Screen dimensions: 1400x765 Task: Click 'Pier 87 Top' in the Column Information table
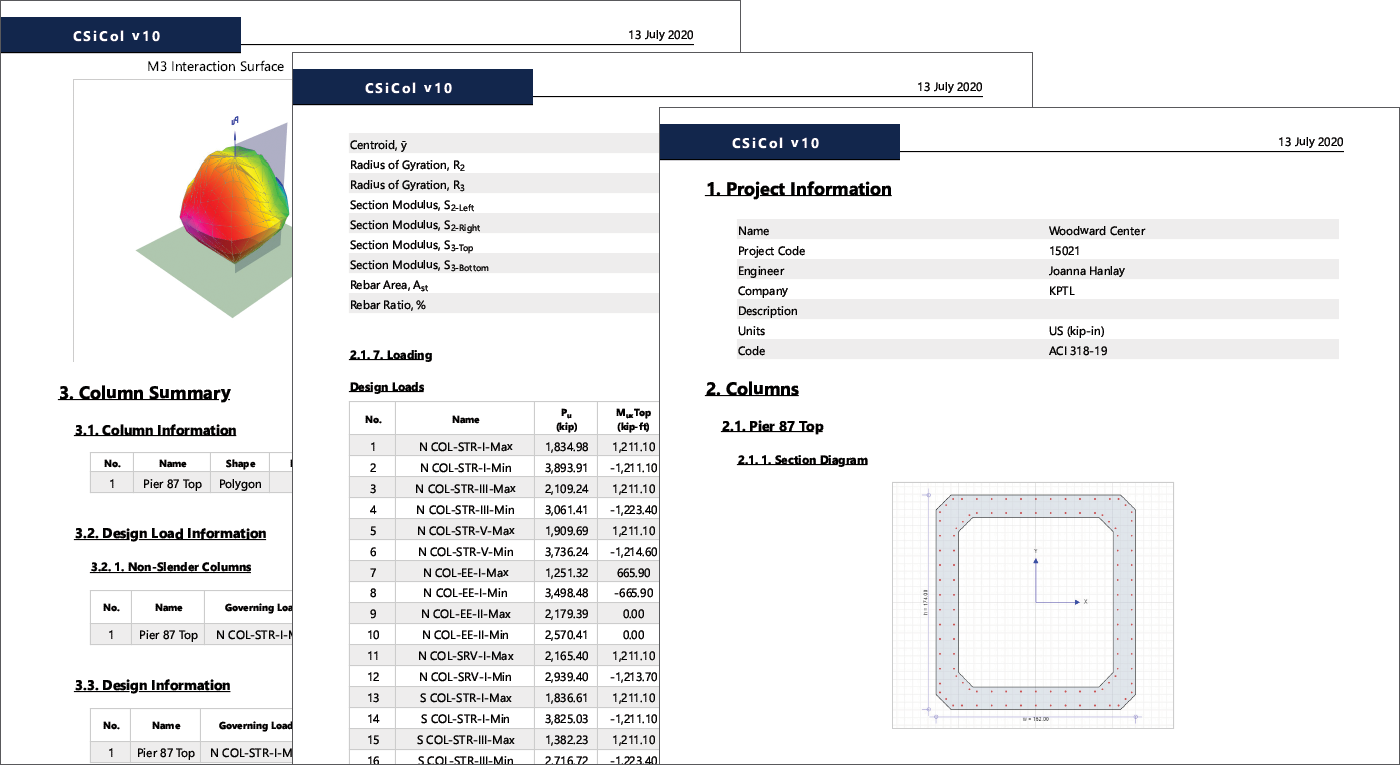point(172,483)
